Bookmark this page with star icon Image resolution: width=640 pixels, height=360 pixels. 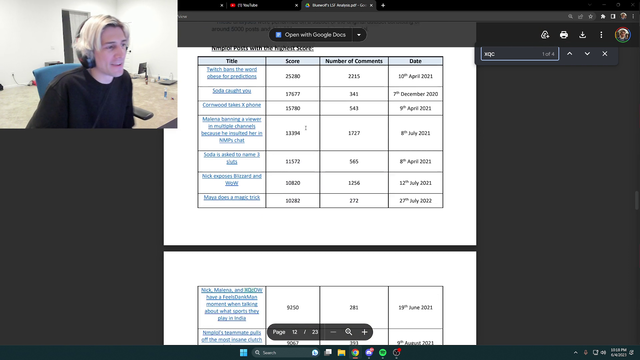(591, 16)
